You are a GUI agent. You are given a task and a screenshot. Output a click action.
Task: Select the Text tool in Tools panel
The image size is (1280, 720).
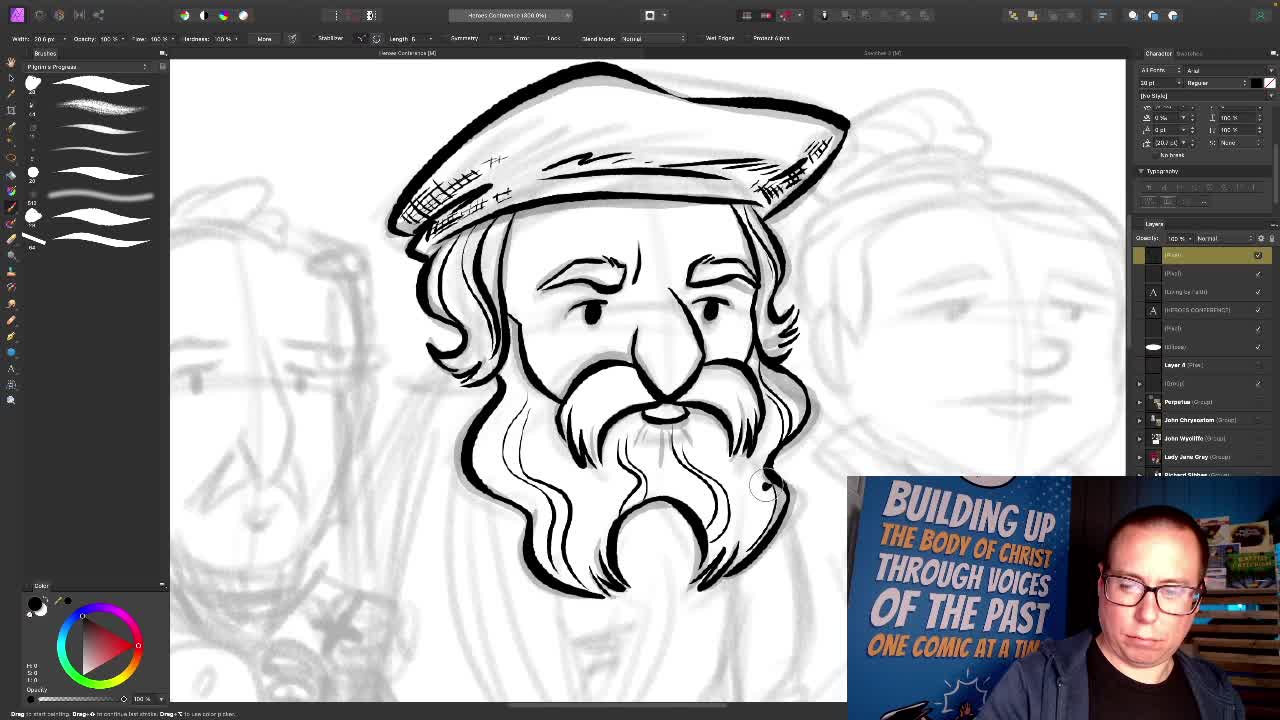click(11, 368)
